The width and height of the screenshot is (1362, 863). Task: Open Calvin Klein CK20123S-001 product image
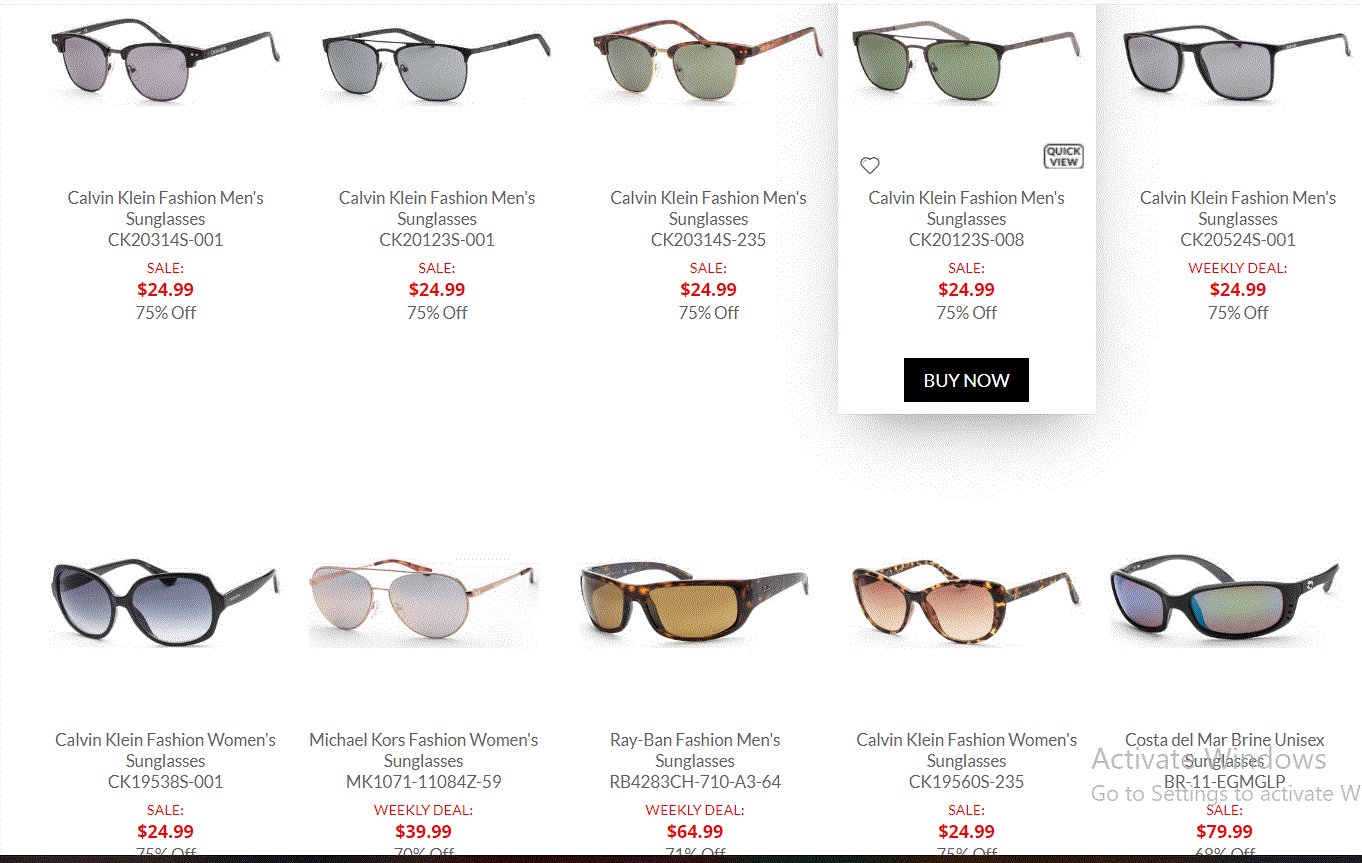pos(437,62)
